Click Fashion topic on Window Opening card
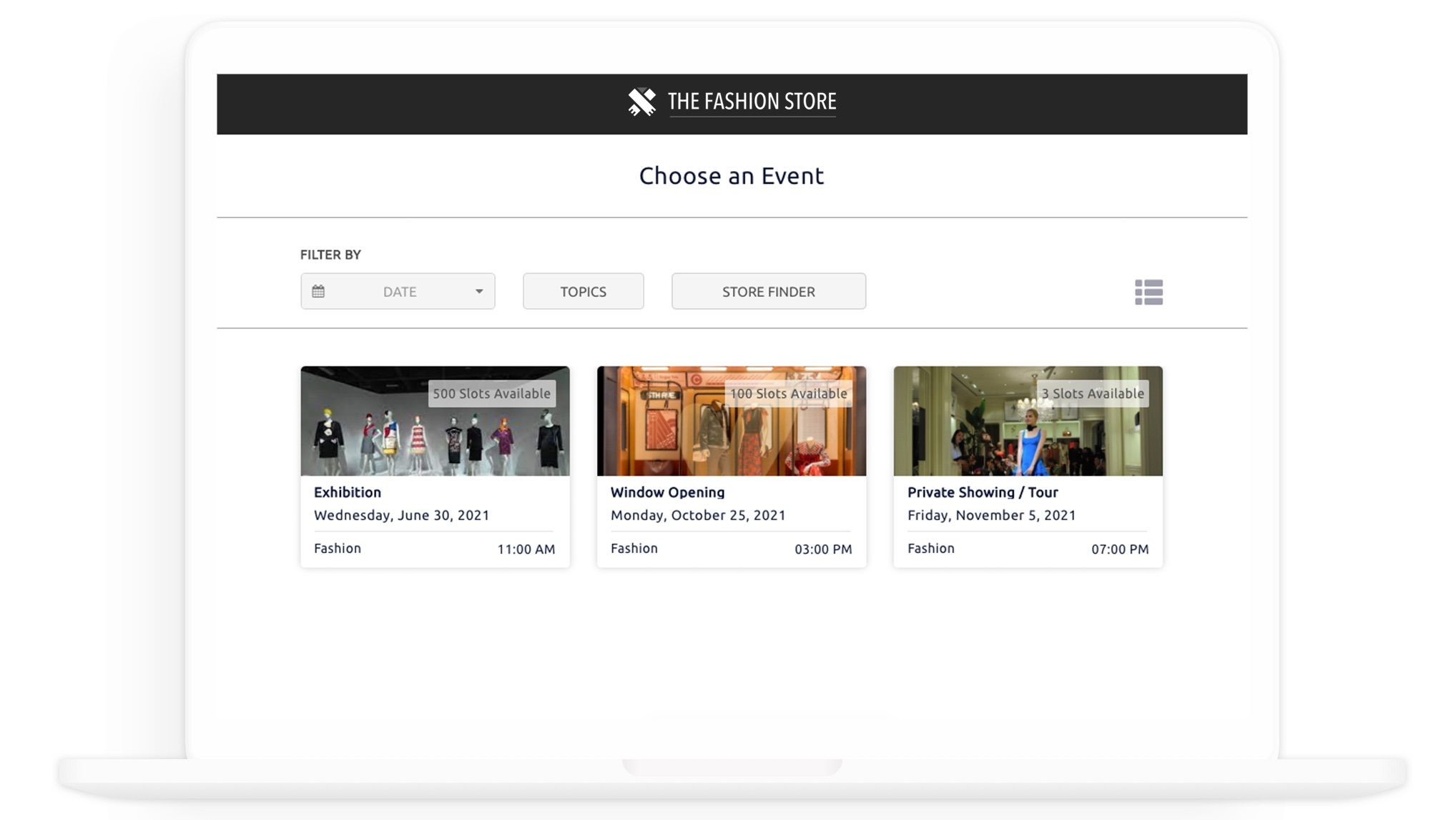The image size is (1456, 820). click(x=634, y=548)
